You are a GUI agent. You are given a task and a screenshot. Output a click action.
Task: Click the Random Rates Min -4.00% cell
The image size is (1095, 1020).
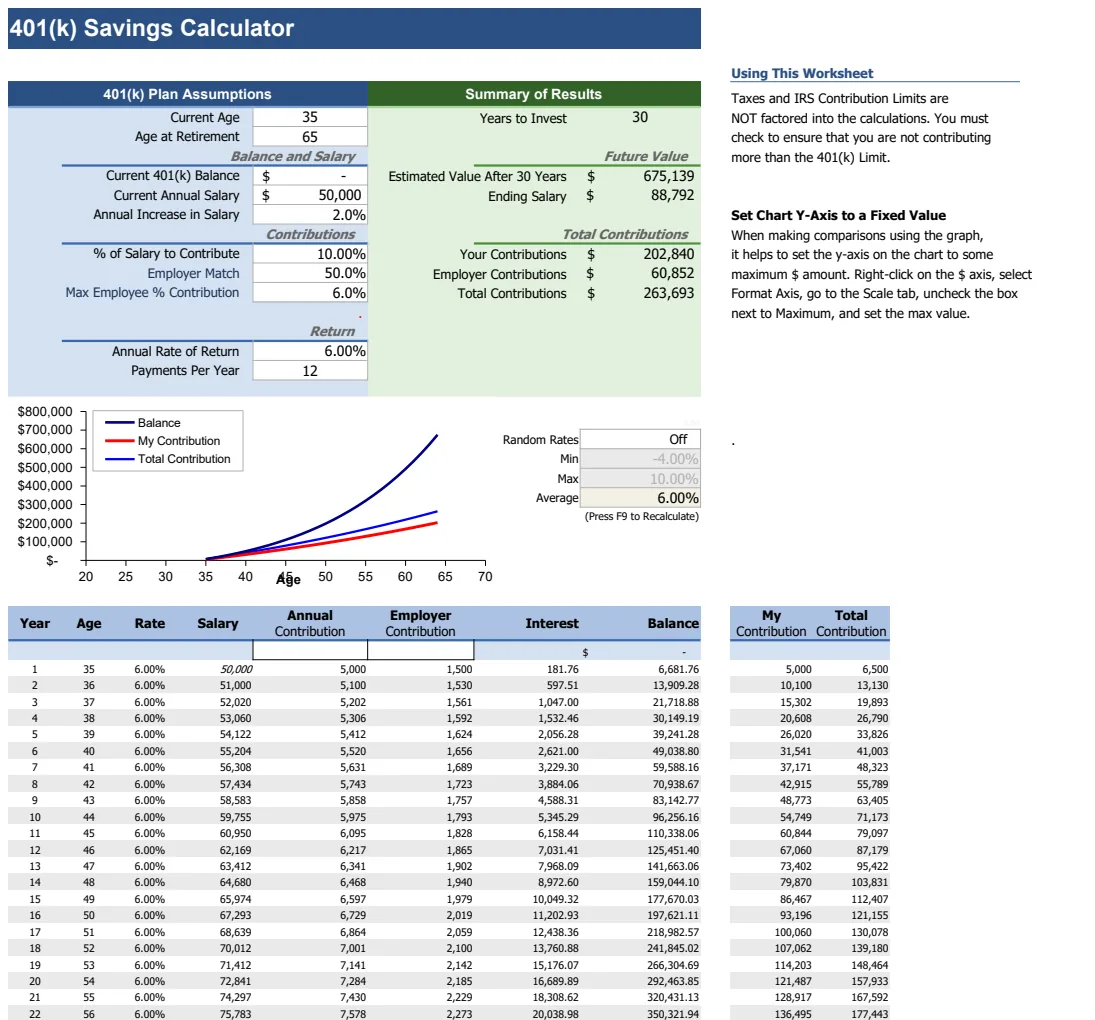click(x=640, y=459)
